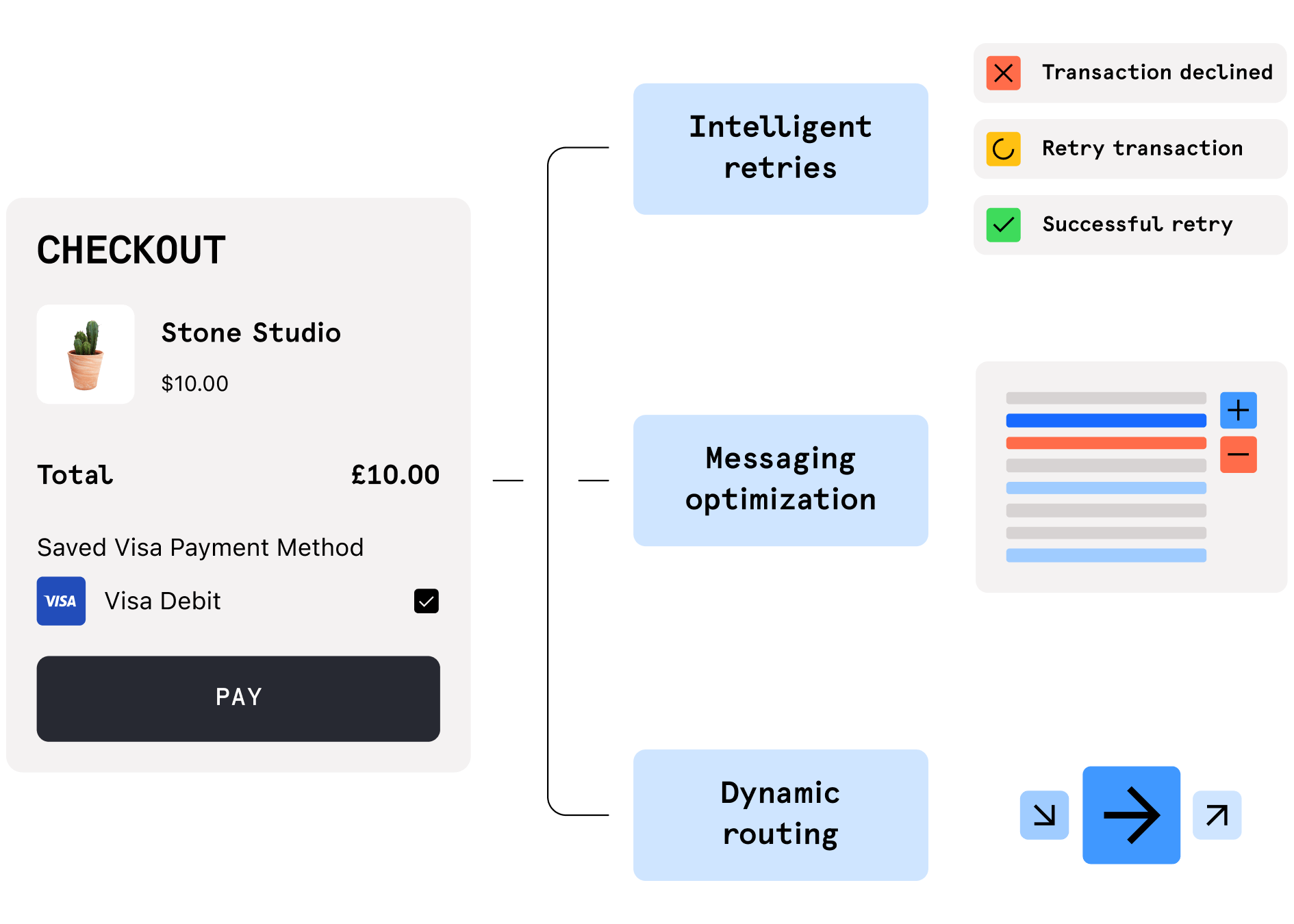Click the Visa Debit label
This screenshot has width=1294, height=924.
(x=163, y=601)
